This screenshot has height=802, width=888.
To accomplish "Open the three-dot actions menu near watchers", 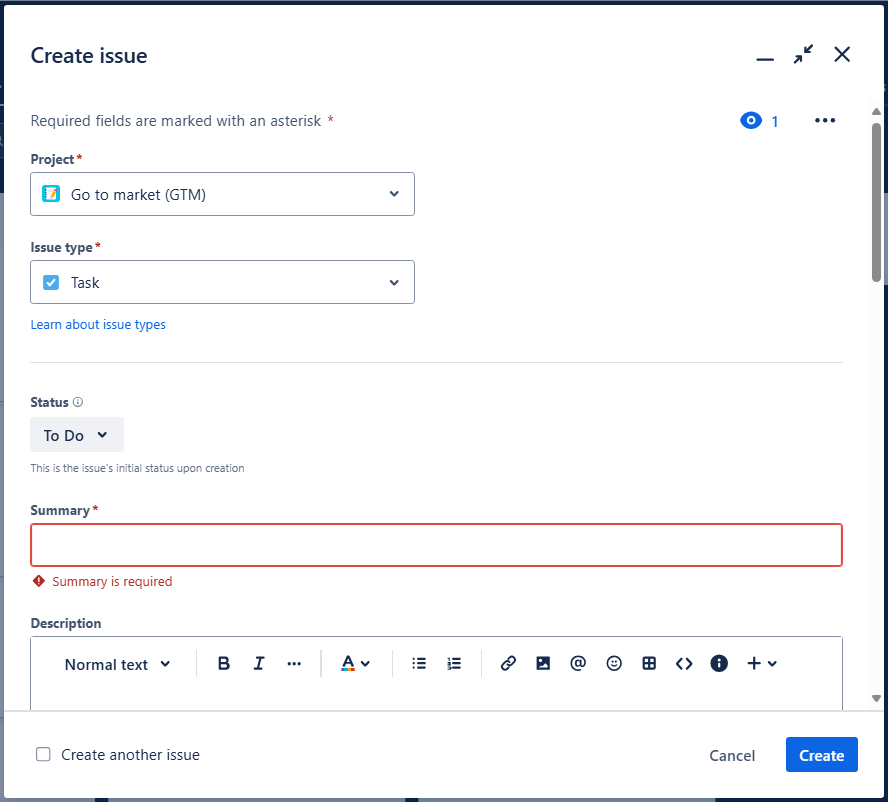I will [x=824, y=121].
